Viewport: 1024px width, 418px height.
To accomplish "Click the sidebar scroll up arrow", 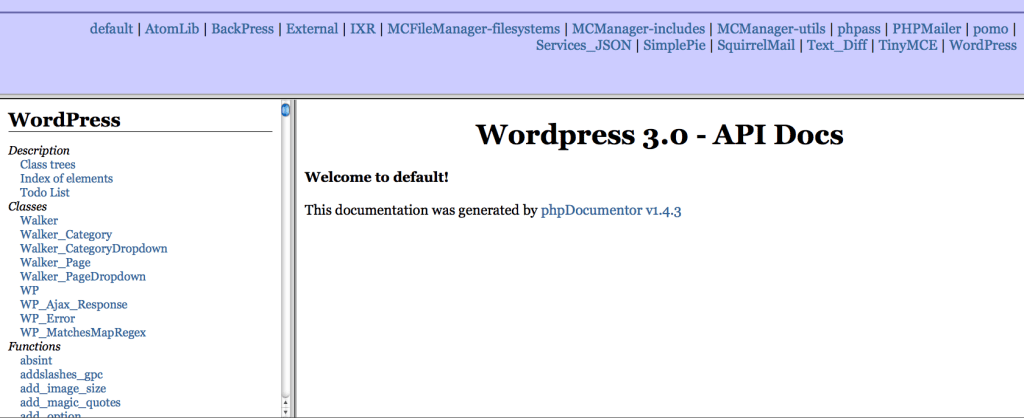I will pos(285,403).
